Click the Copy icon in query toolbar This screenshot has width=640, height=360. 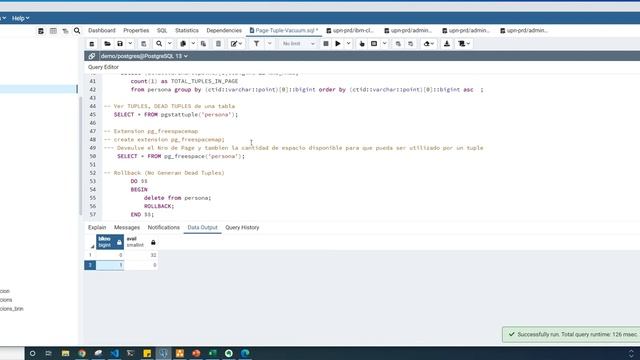[183, 44]
